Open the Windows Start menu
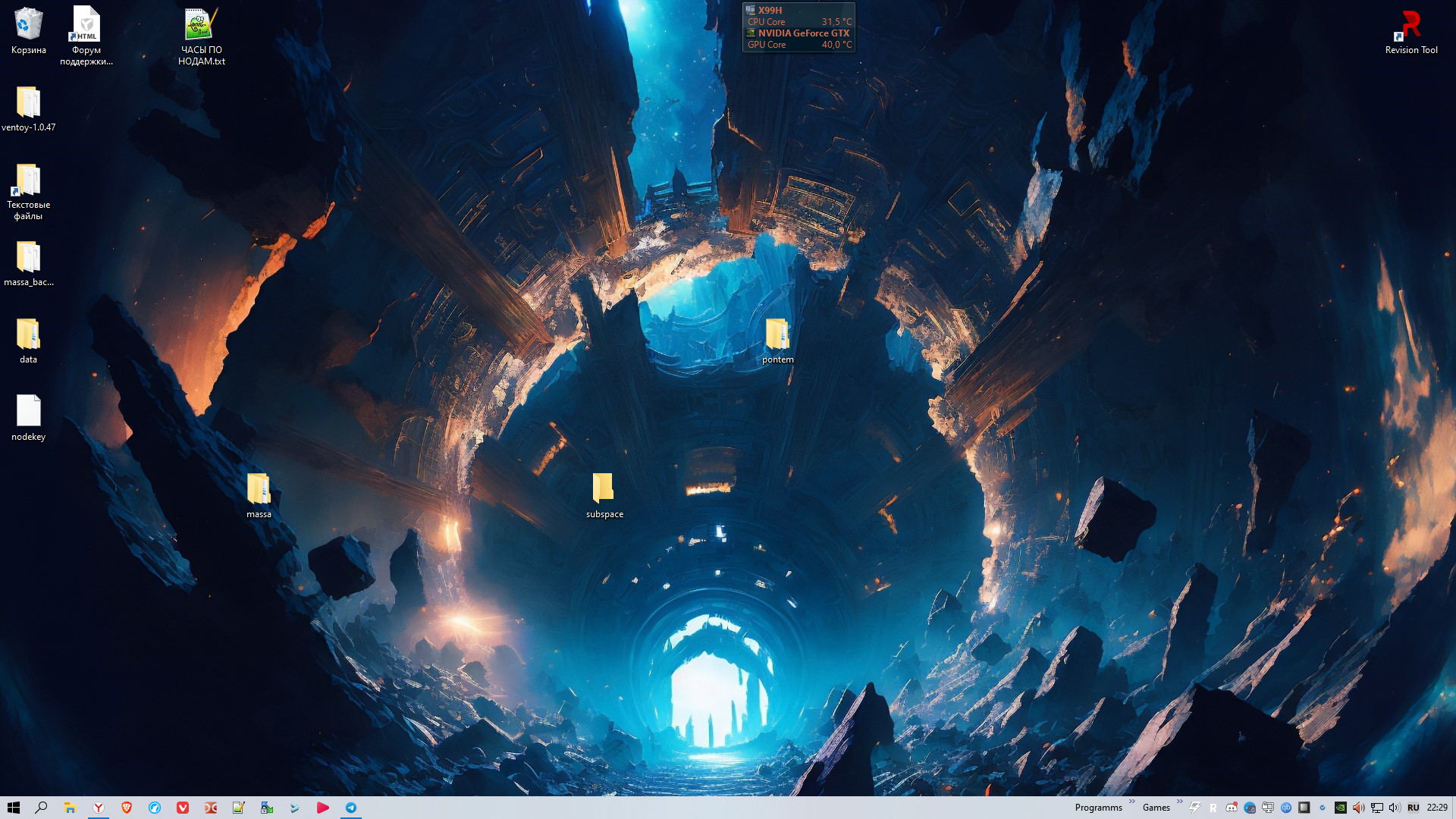Viewport: 1456px width, 819px height. pyautogui.click(x=14, y=808)
